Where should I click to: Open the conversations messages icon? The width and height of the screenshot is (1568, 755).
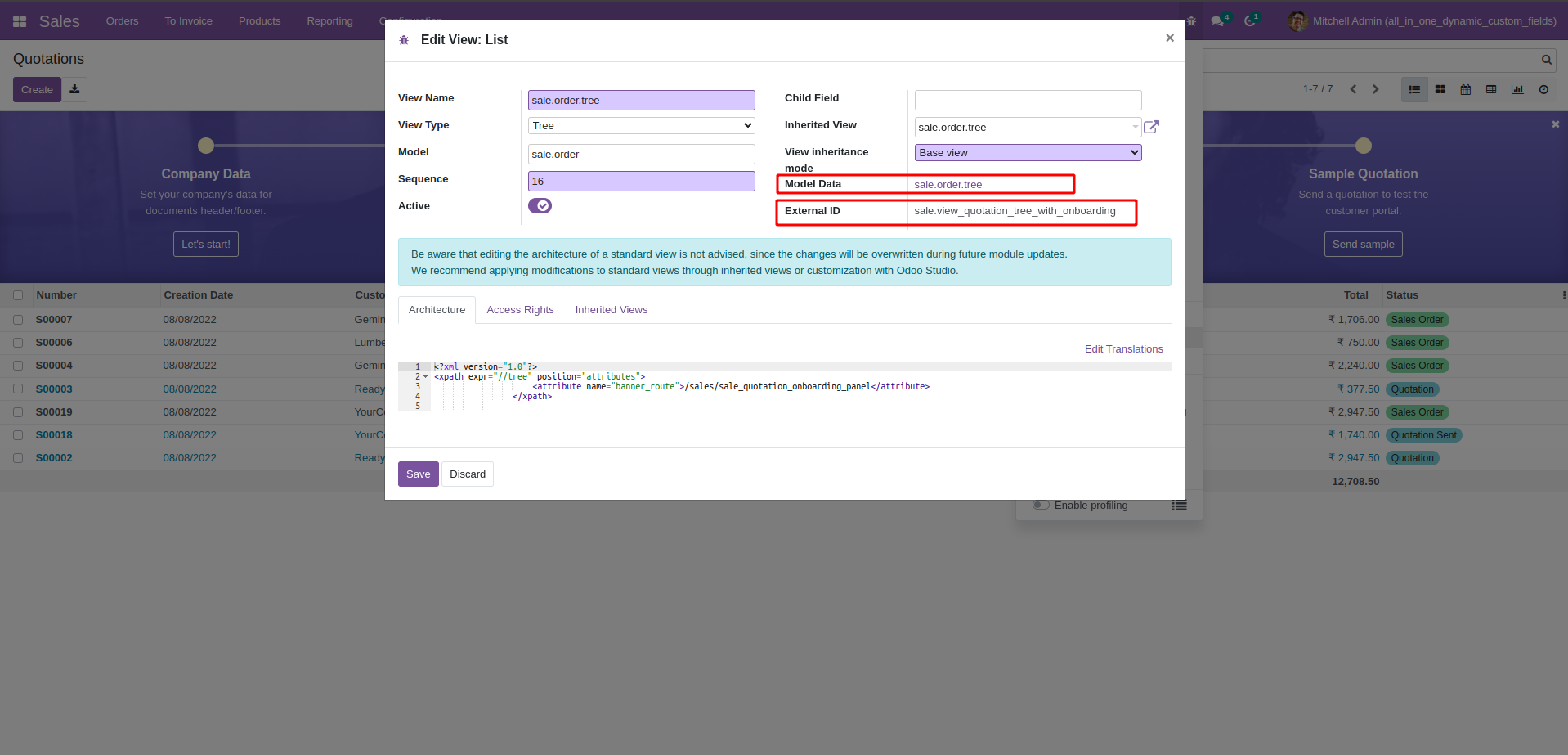point(1217,20)
